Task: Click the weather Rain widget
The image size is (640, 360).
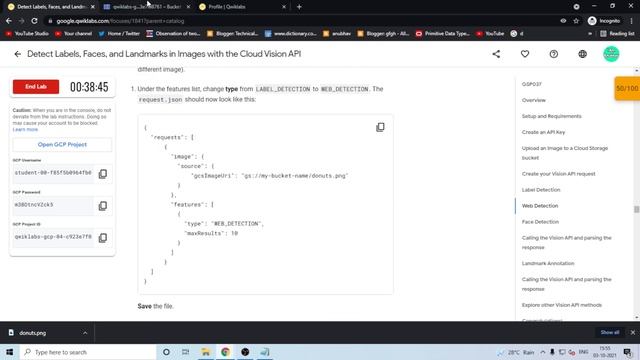Action: point(516,352)
